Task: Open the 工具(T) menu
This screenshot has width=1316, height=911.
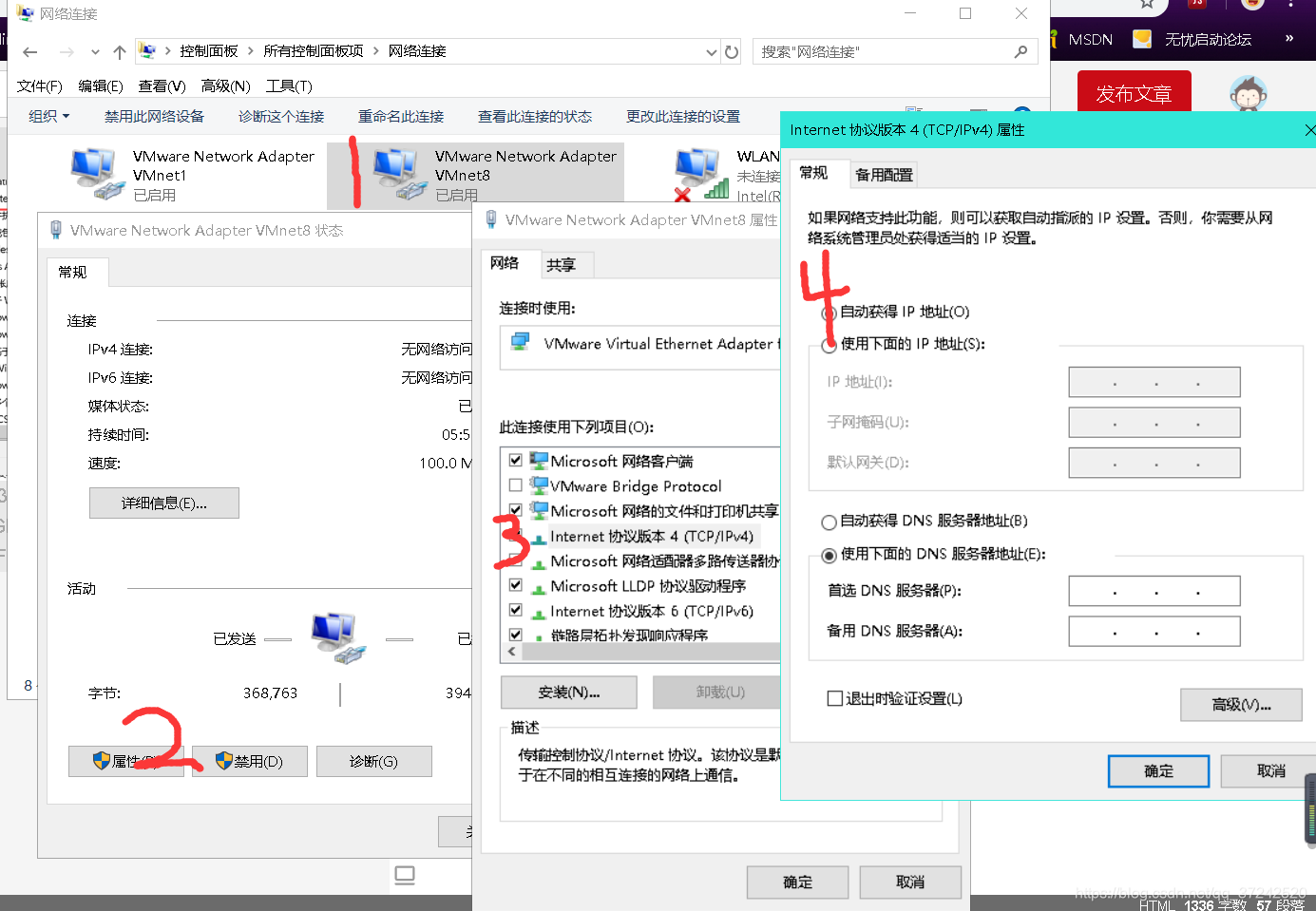Action: click(x=290, y=86)
